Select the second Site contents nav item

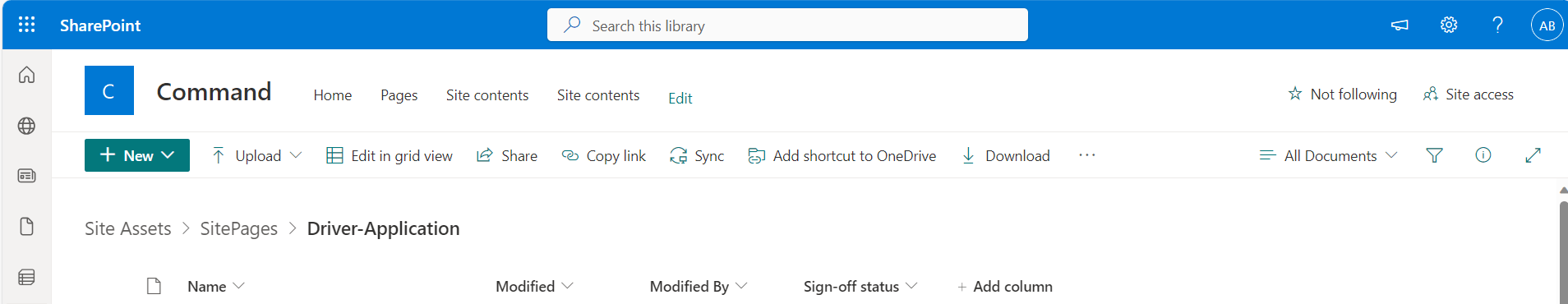point(598,95)
